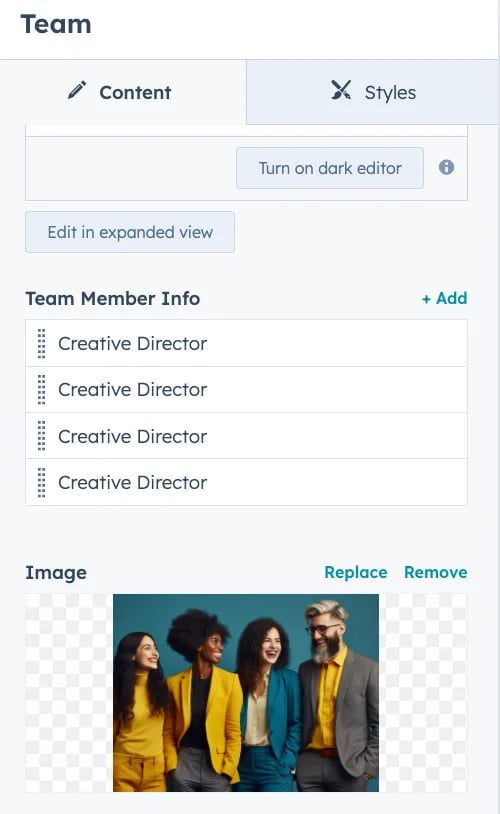Add a new Team Member Info item
Viewport: 500px width, 814px height.
click(444, 298)
